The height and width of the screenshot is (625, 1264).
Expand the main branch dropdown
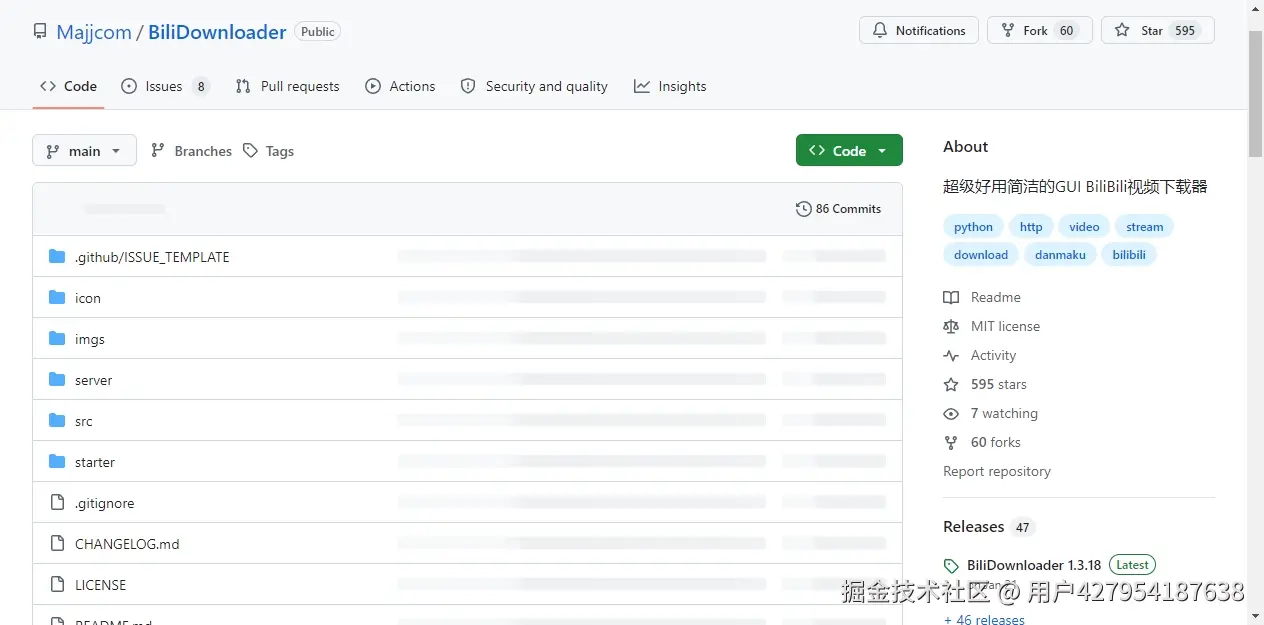click(84, 151)
